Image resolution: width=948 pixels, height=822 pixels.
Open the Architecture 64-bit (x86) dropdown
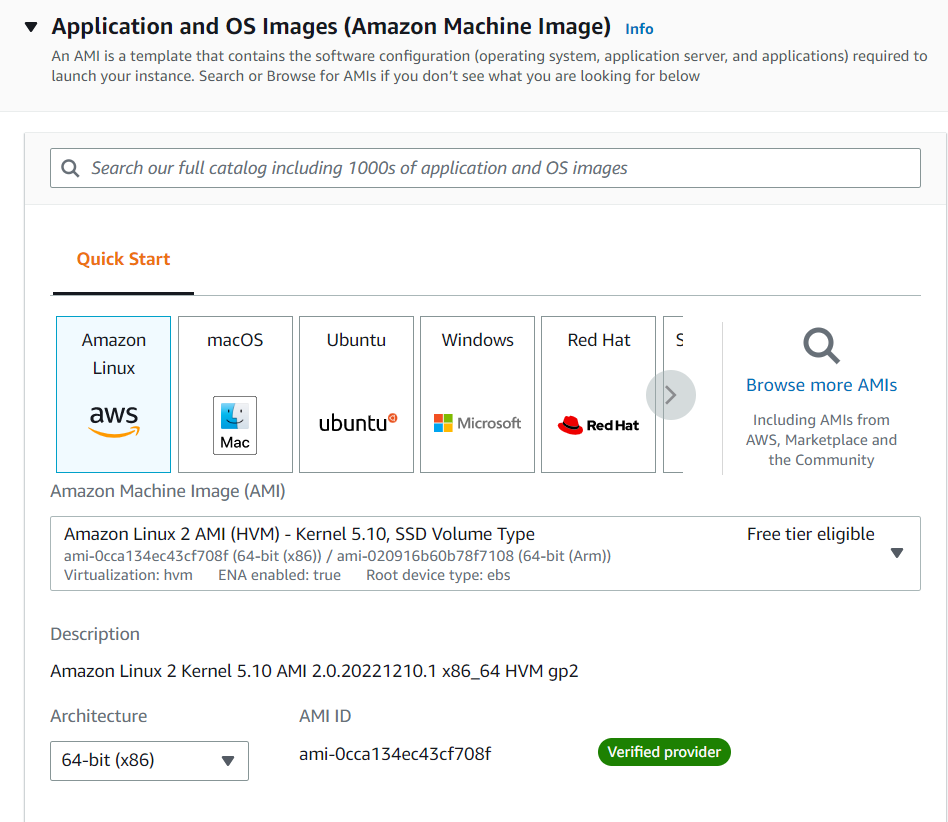click(149, 761)
